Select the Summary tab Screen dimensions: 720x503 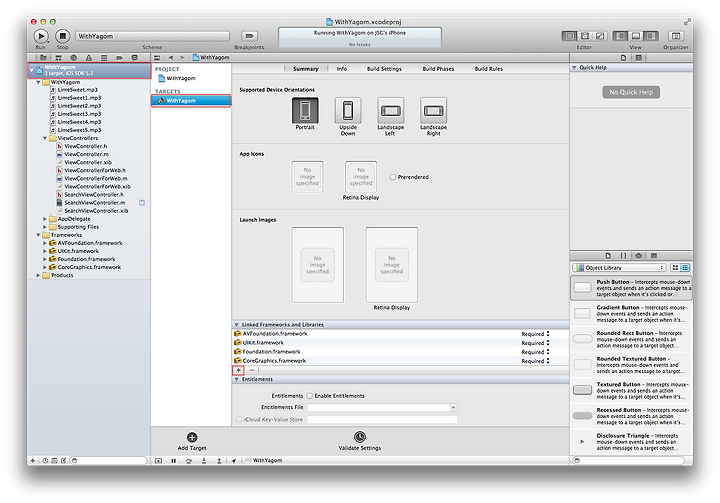coord(305,69)
